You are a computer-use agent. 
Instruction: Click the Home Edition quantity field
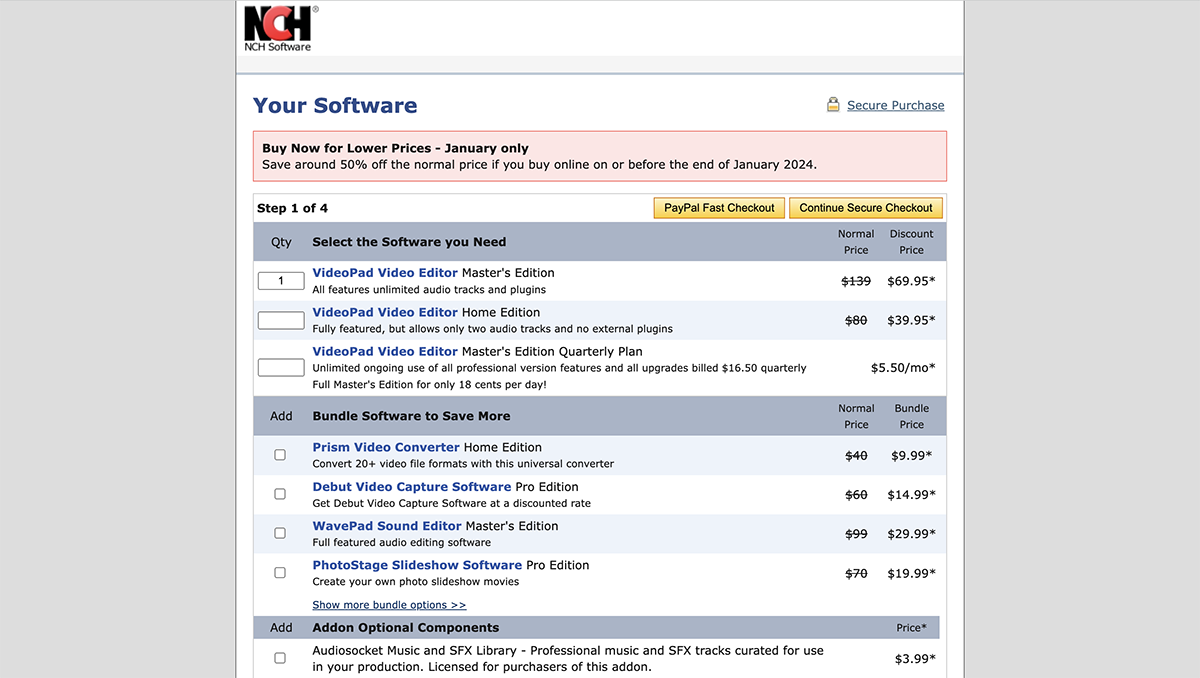281,320
